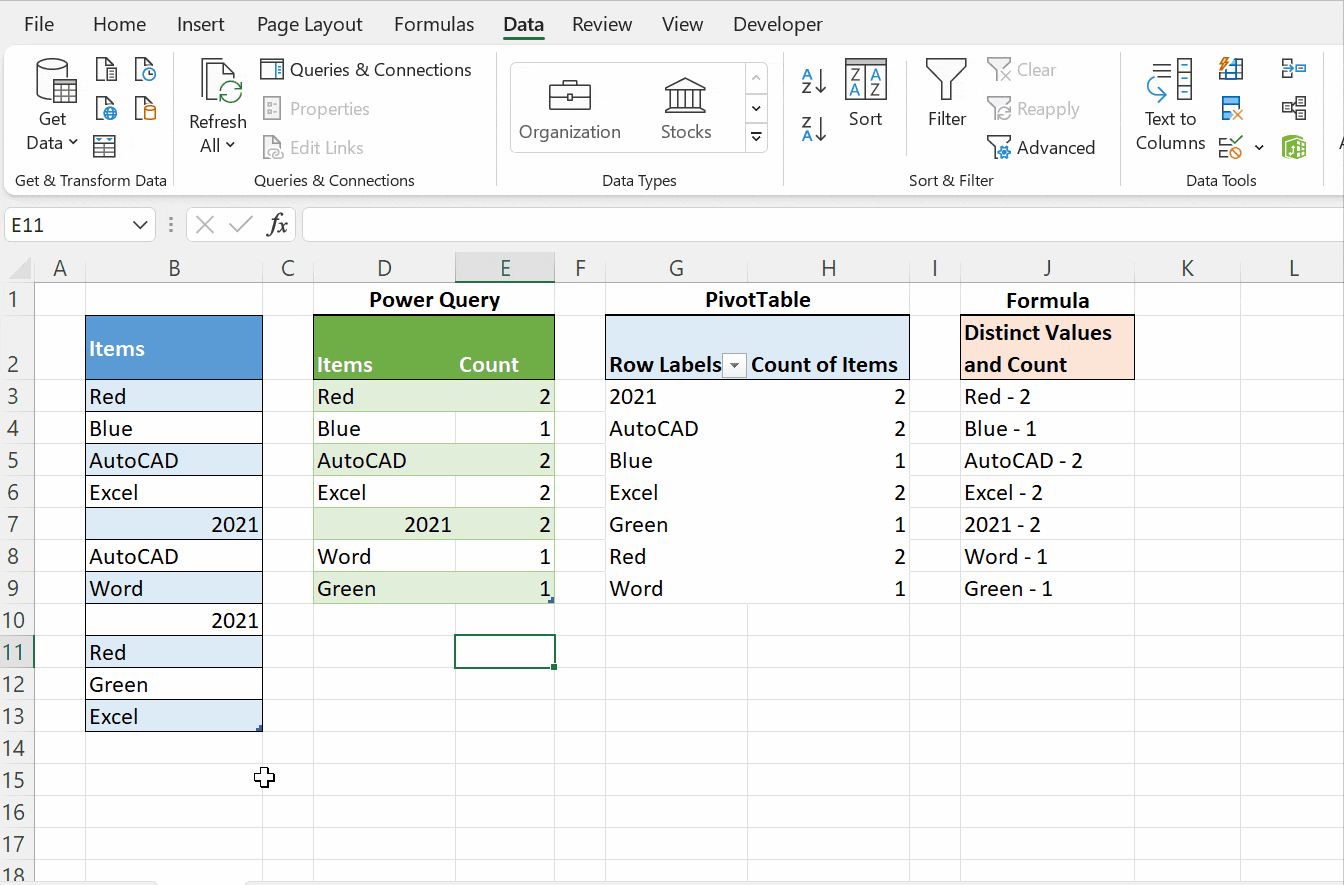Image resolution: width=1344 pixels, height=885 pixels.
Task: Open the Manage Data Model icon
Action: (1294, 147)
